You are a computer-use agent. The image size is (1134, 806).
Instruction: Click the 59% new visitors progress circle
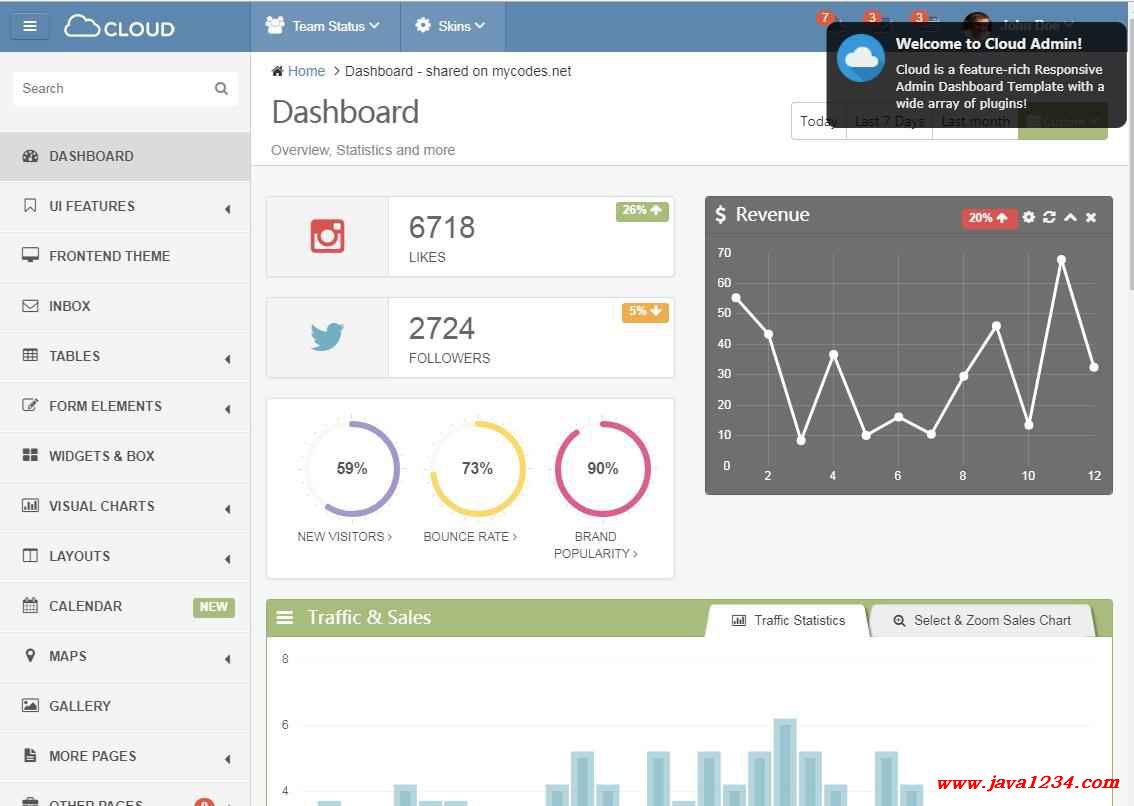(x=351, y=468)
